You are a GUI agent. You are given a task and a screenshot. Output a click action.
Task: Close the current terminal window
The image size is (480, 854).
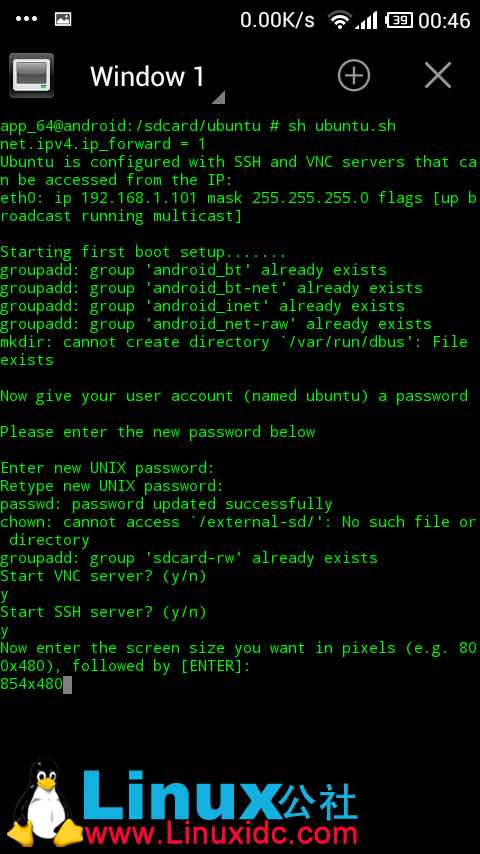coord(438,75)
